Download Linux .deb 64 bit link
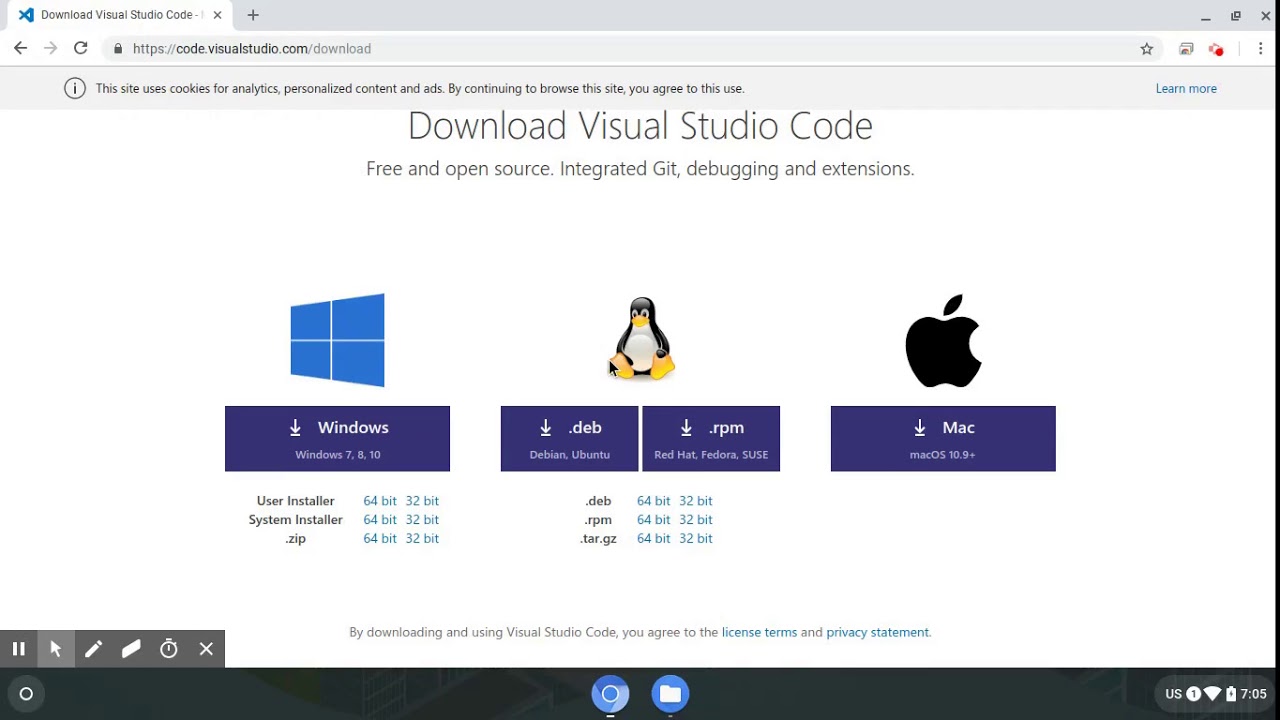The height and width of the screenshot is (720, 1280). pos(654,501)
